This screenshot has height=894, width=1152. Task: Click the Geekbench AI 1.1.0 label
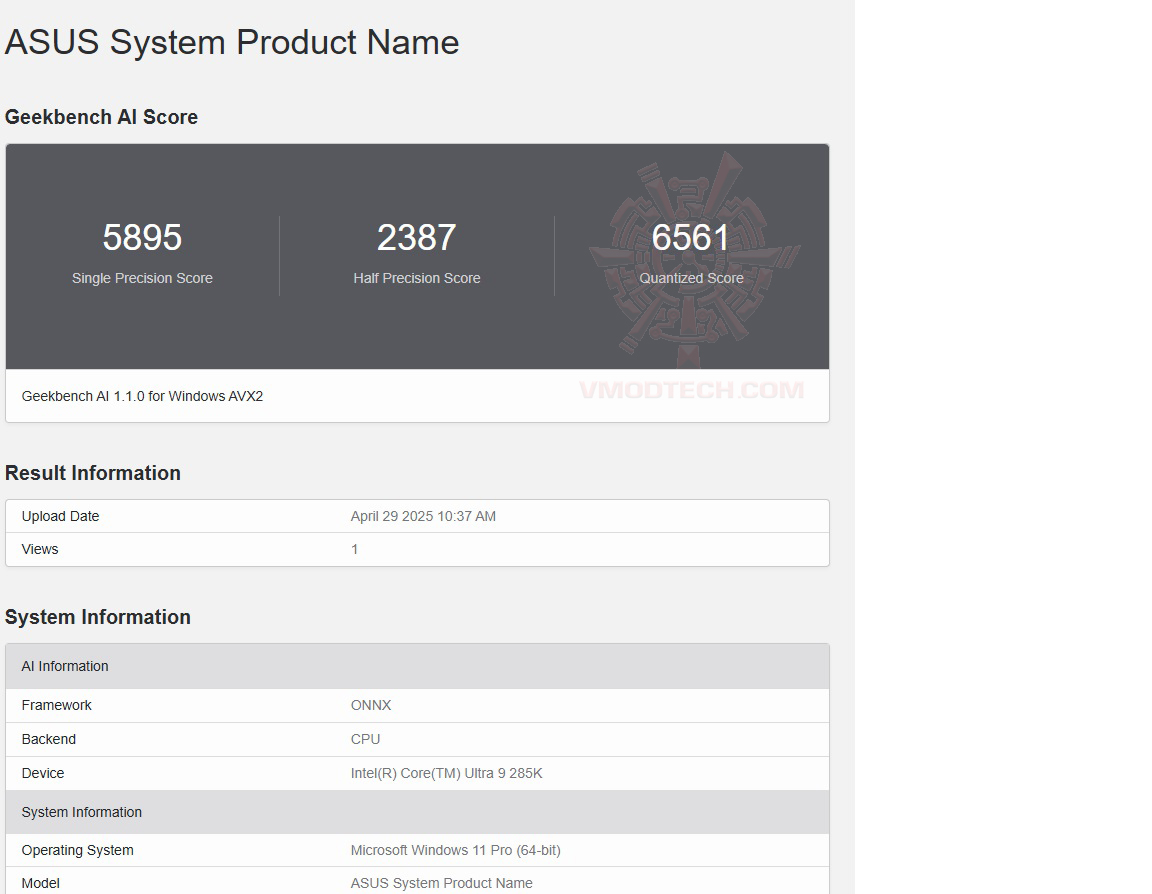[x=142, y=396]
